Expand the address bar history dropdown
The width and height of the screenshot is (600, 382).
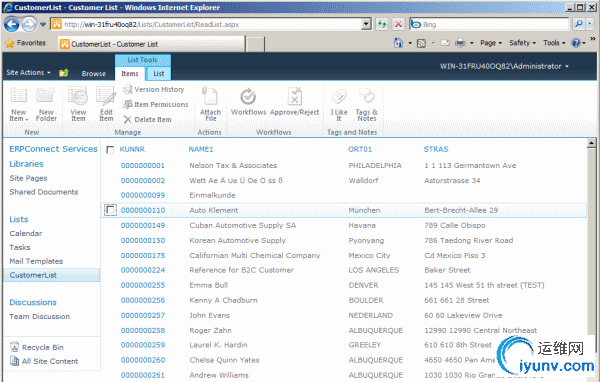(x=366, y=24)
